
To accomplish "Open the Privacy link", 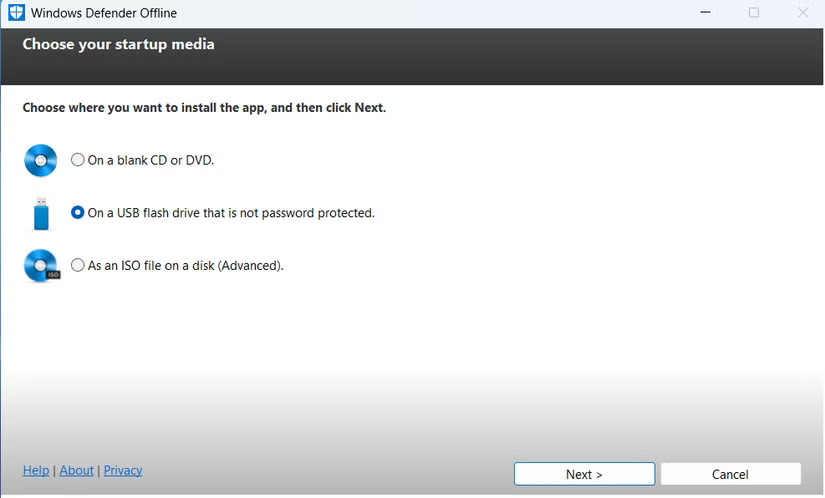I will click(123, 470).
